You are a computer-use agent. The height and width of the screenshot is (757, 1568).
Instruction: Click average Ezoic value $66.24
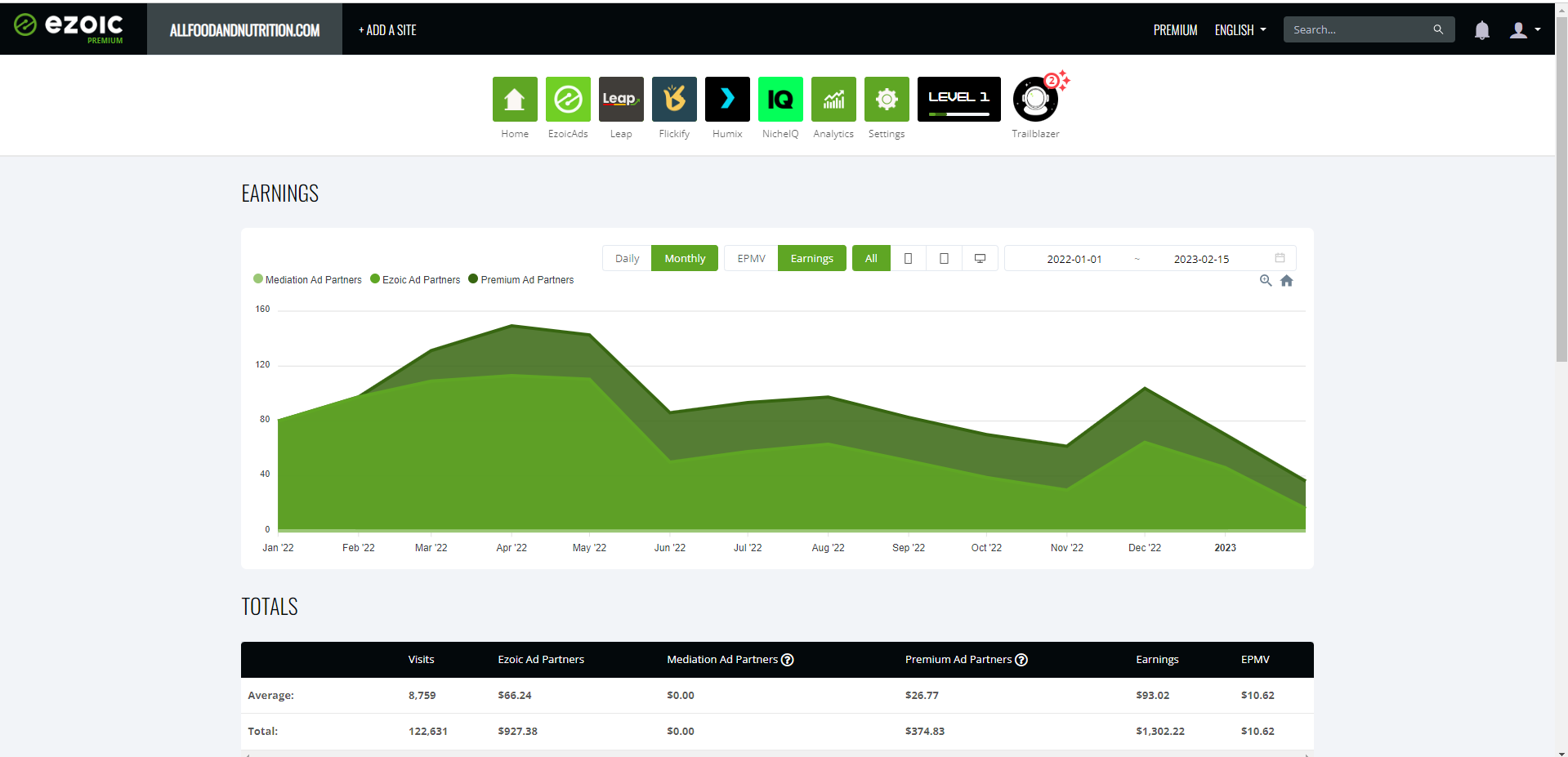[514, 695]
